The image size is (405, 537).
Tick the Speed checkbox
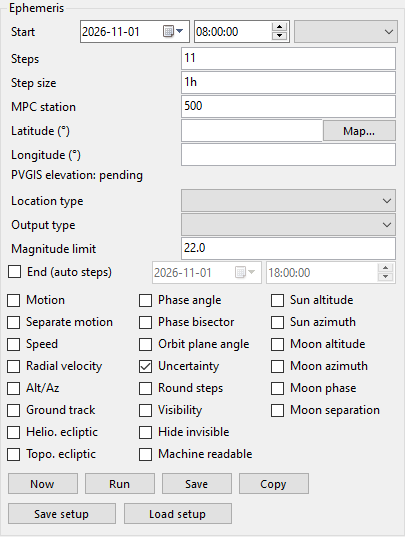coord(14,344)
